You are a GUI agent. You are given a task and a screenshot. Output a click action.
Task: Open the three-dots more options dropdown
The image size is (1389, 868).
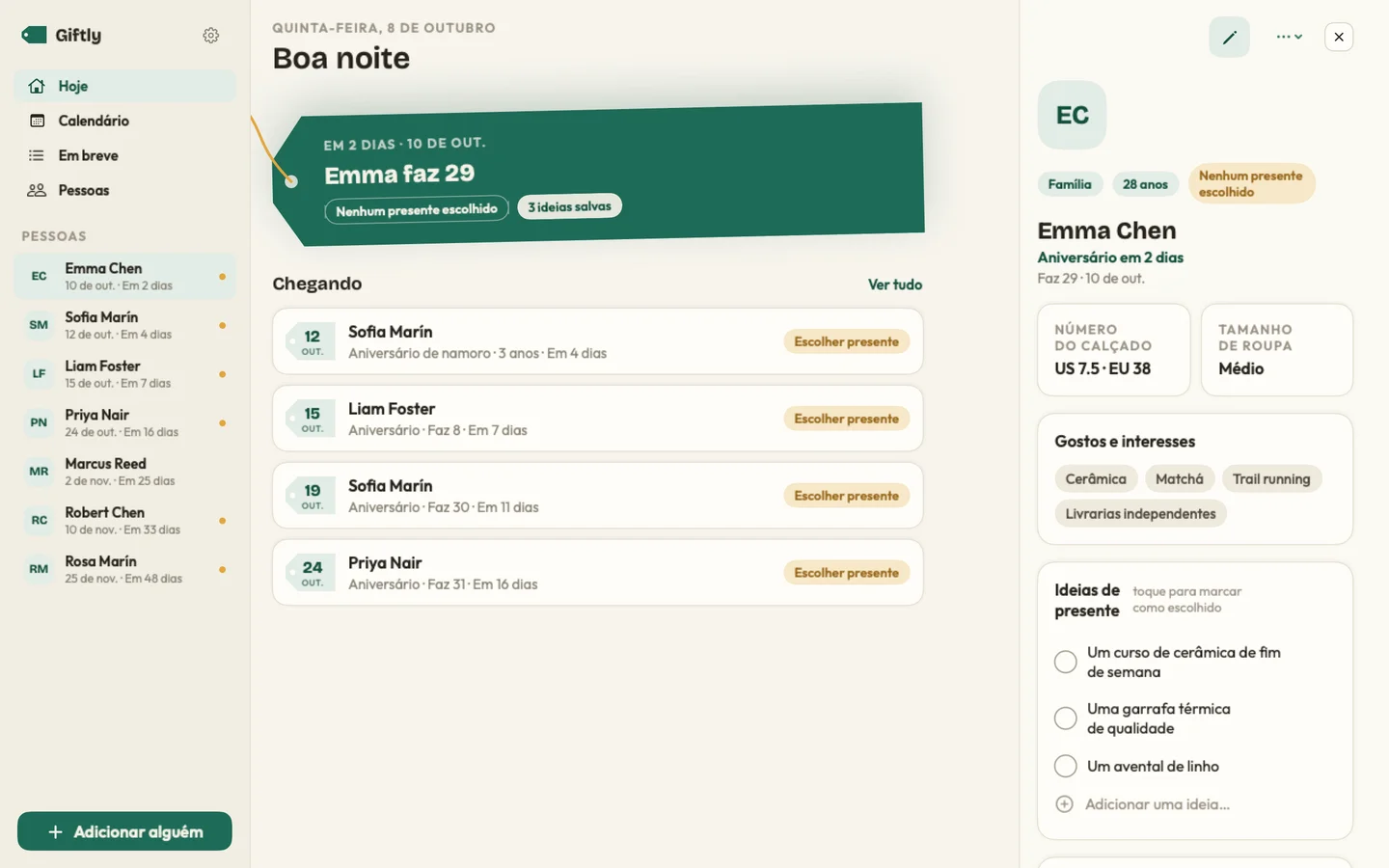(x=1289, y=37)
